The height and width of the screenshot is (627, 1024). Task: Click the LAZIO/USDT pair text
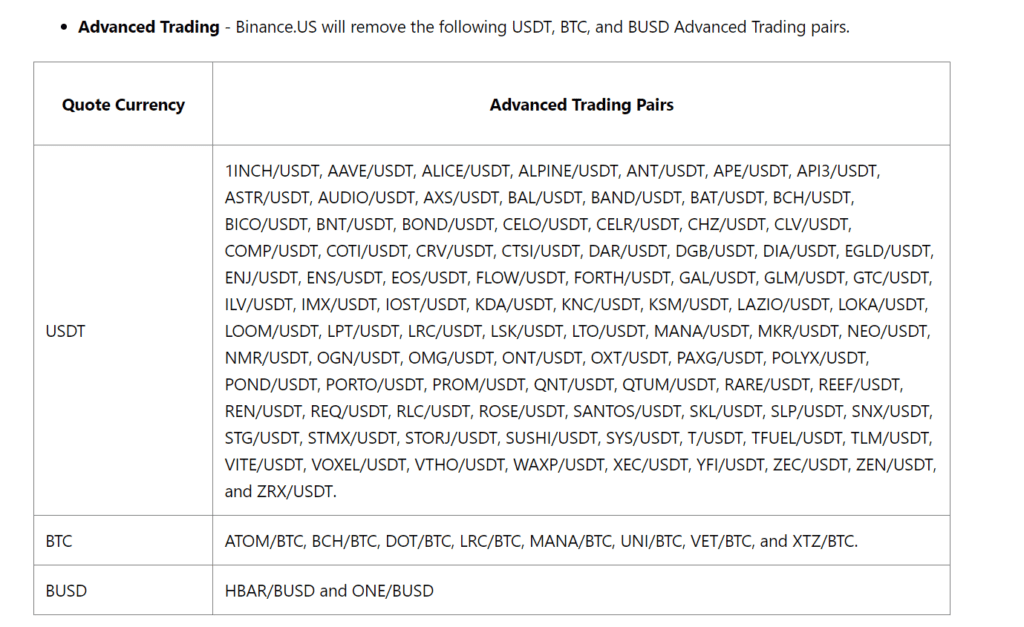784,304
